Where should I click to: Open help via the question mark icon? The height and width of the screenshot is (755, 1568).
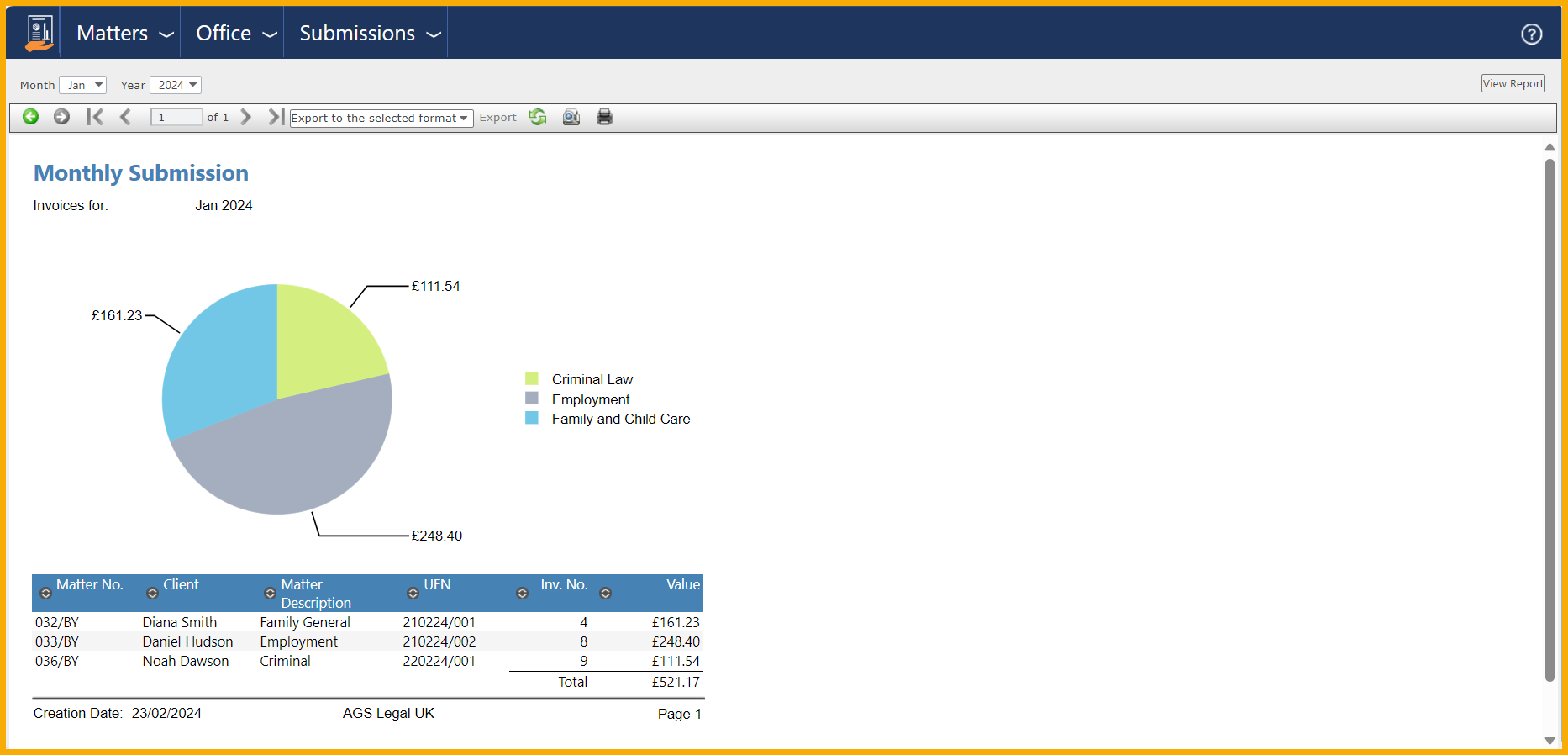(1531, 34)
